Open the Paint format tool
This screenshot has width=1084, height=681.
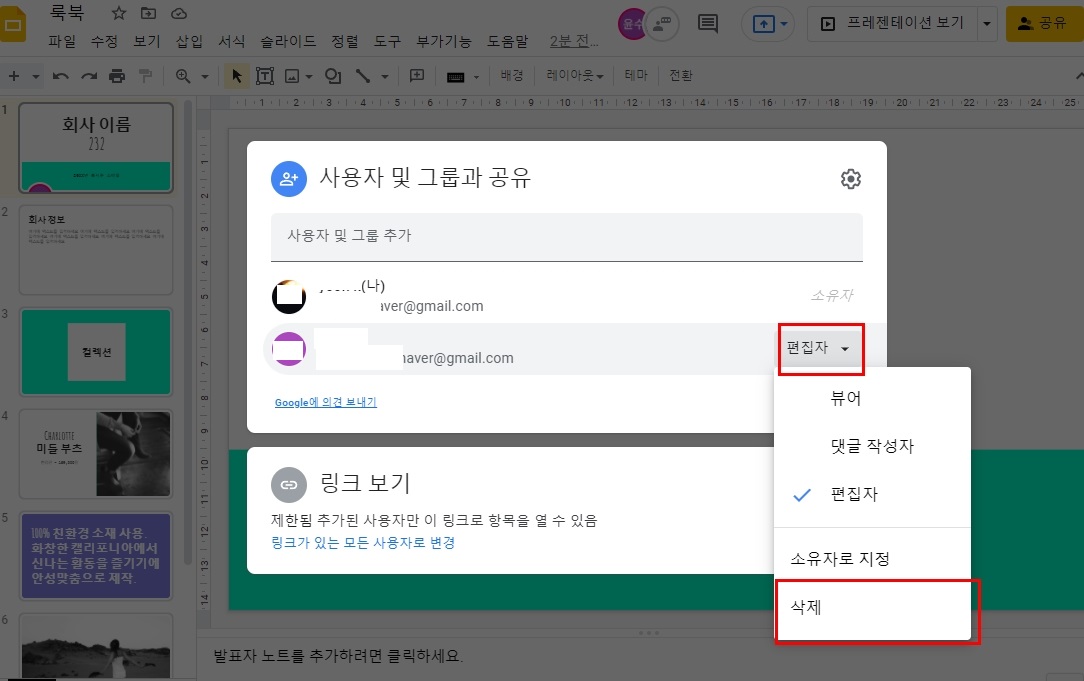pos(144,75)
